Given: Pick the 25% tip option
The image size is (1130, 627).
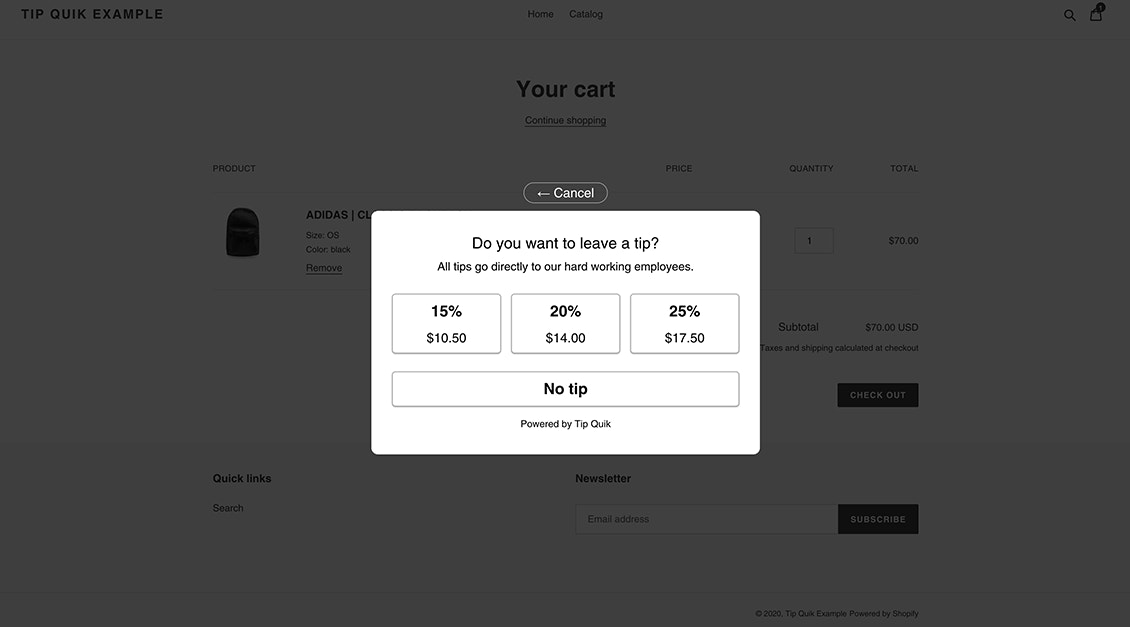Looking at the screenshot, I should coord(684,323).
